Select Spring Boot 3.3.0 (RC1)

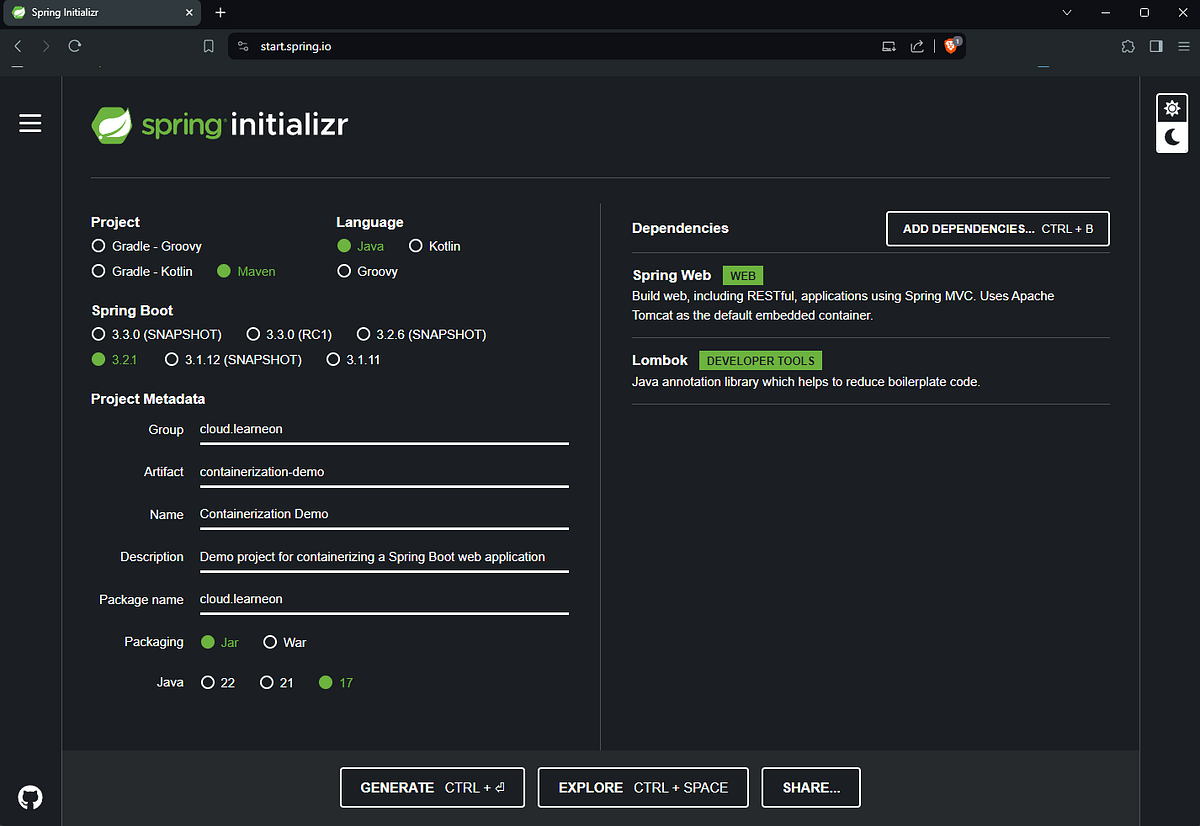click(x=289, y=334)
